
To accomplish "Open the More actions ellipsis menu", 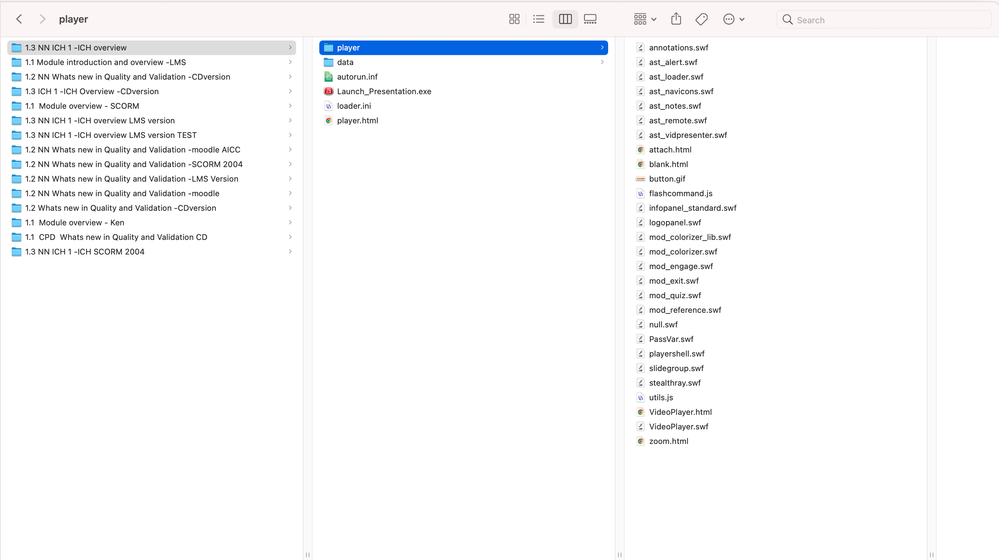I will (x=733, y=19).
